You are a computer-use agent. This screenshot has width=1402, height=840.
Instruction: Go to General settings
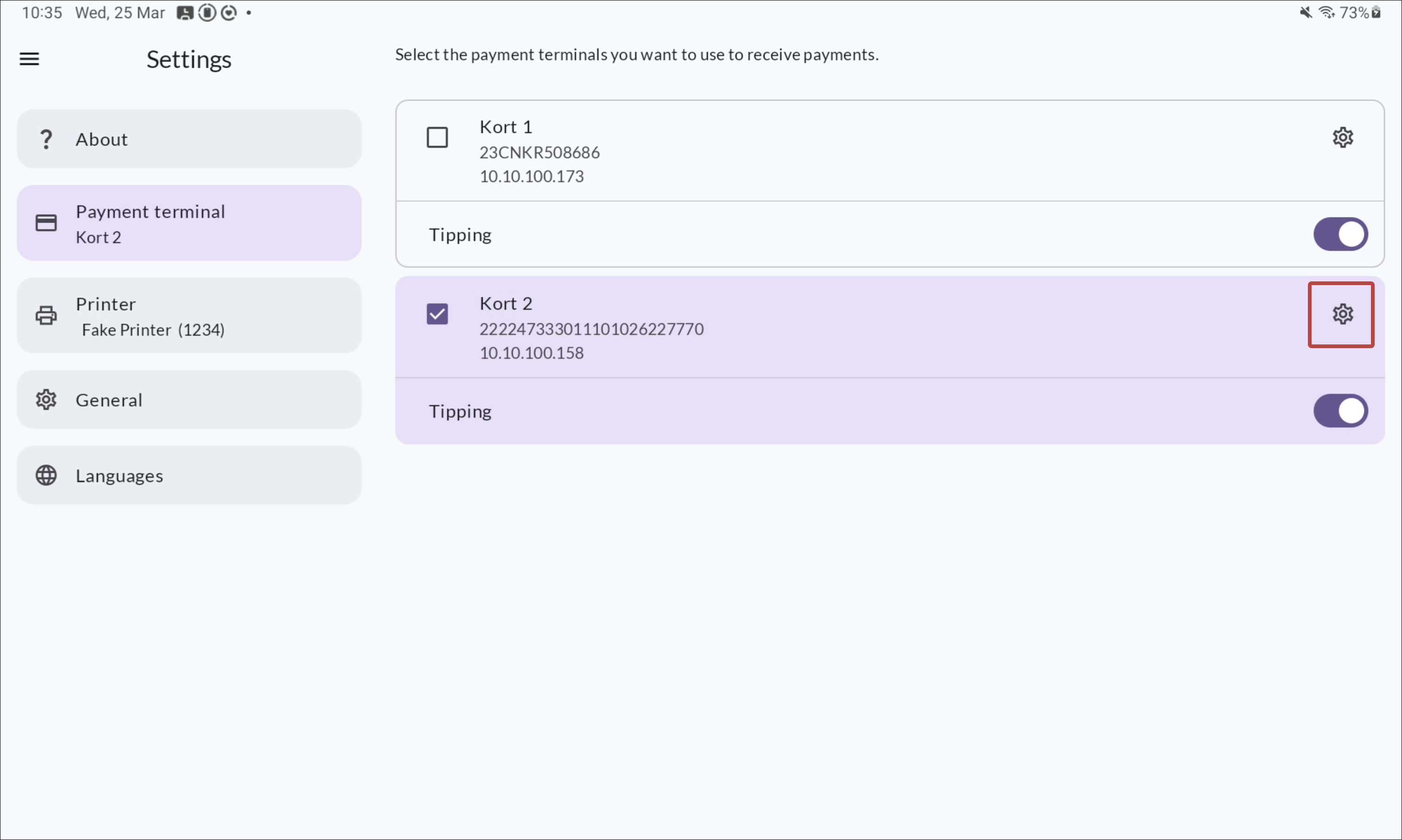(x=189, y=400)
